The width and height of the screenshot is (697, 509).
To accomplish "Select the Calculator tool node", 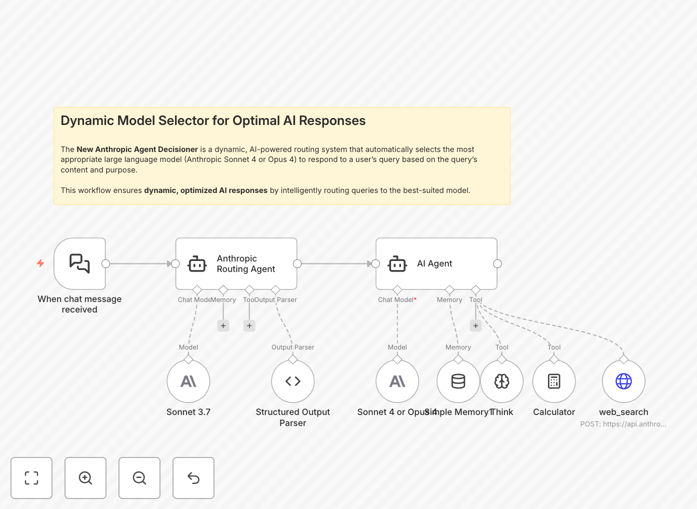I will (554, 381).
